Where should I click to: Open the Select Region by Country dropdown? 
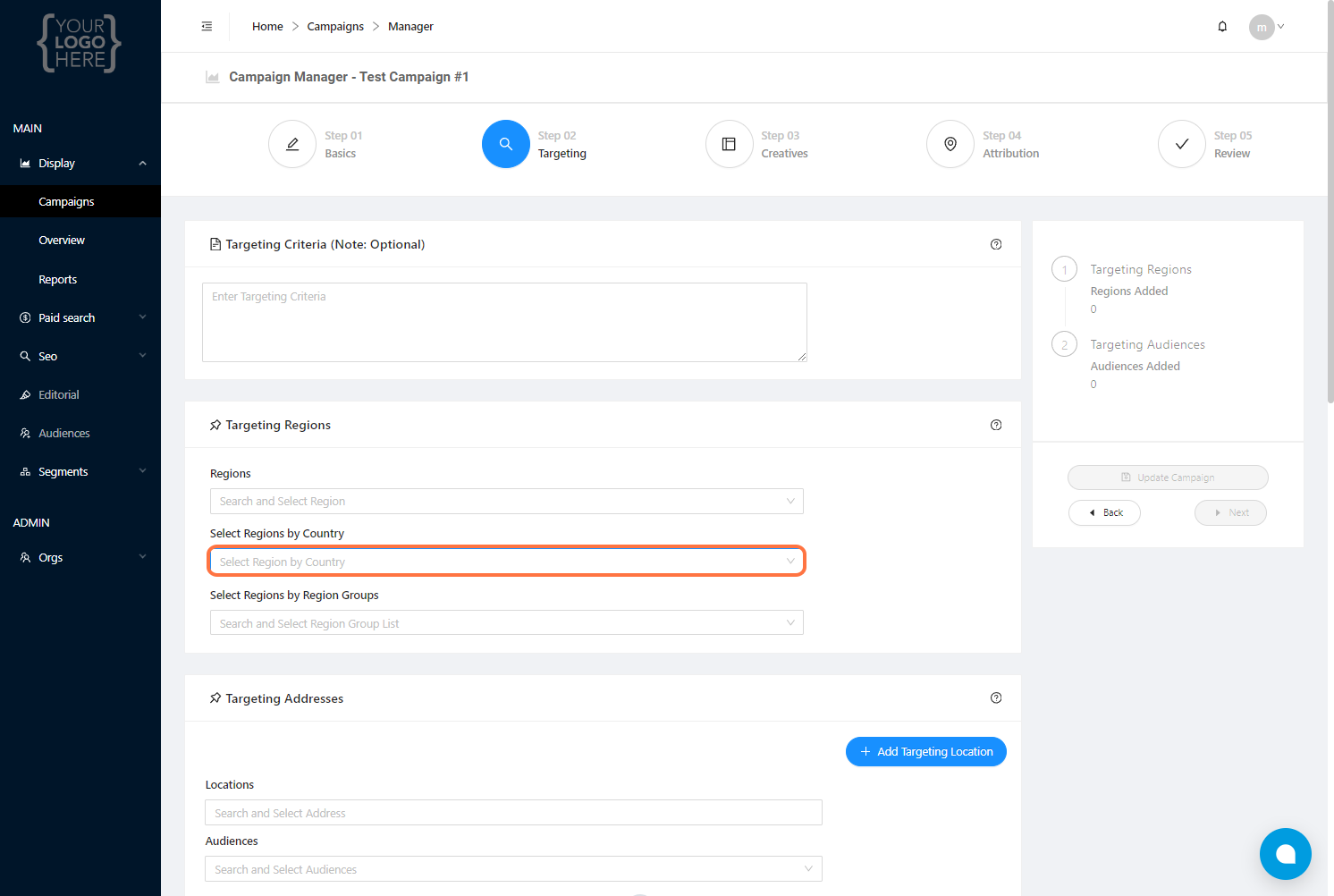click(506, 562)
